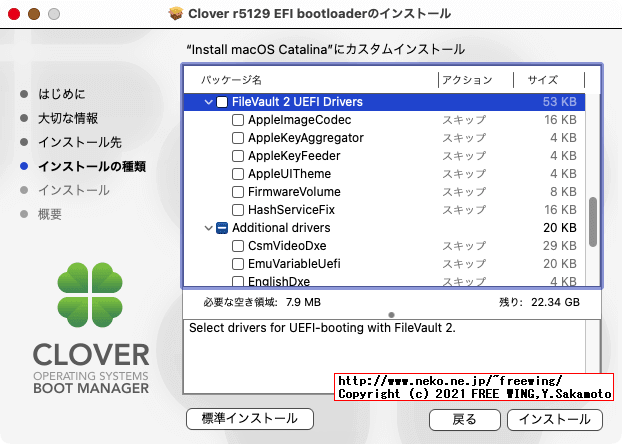Click the green Clover leaf logo

tap(90, 295)
